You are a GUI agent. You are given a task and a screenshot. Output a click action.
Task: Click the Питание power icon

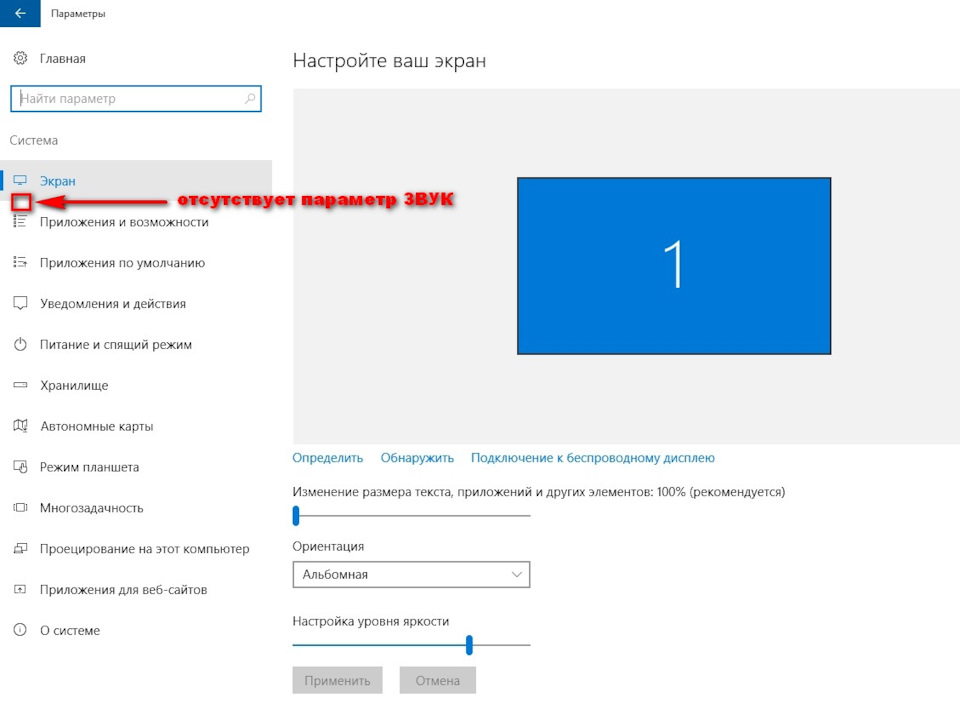click(x=20, y=344)
